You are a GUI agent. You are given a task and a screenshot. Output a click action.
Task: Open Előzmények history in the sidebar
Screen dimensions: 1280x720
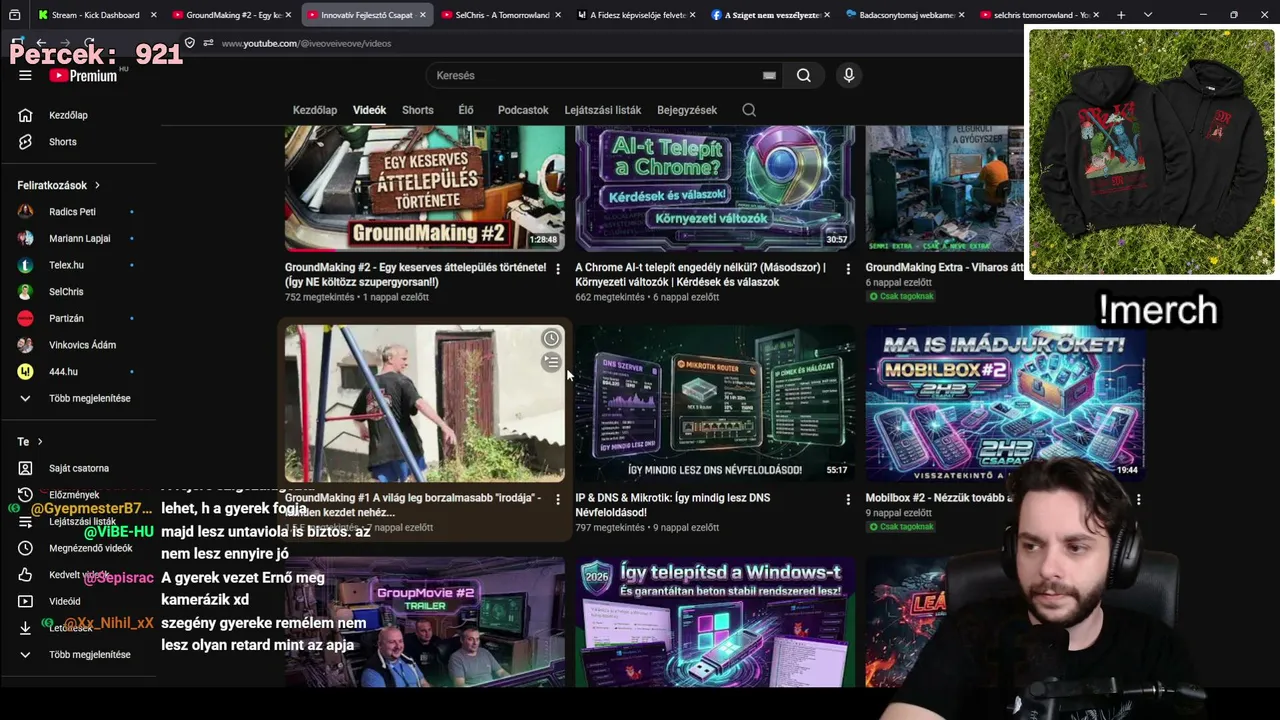click(x=76, y=495)
